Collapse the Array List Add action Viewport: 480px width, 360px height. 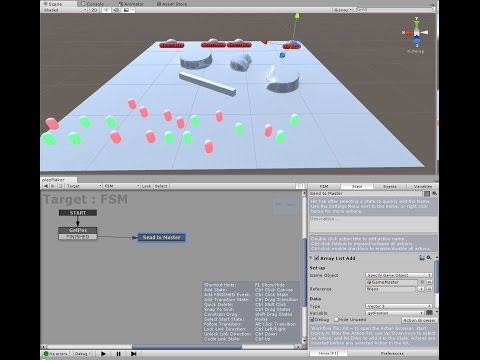[x=311, y=258]
